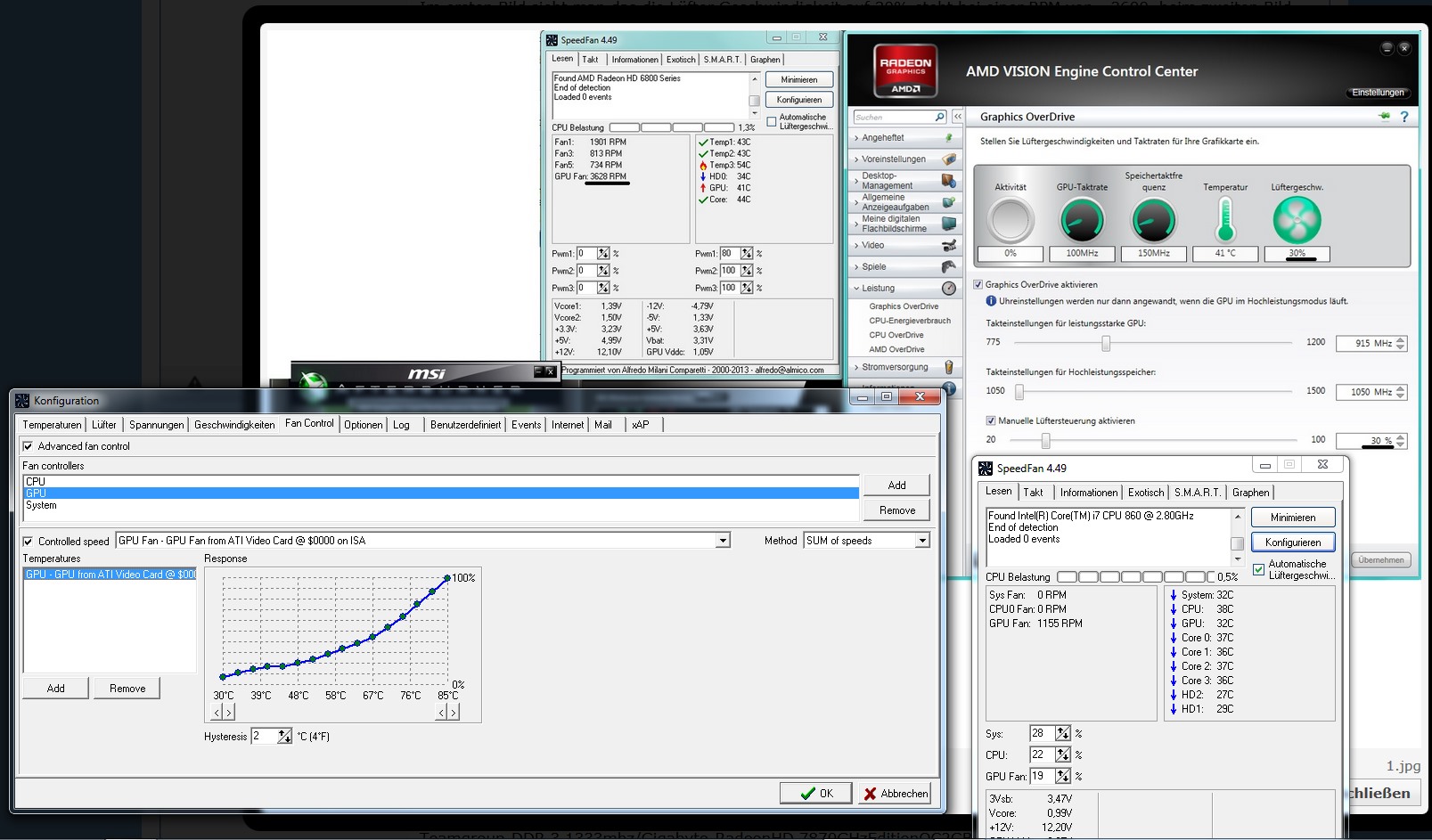Click the green pin icon beside the help icon
Image resolution: width=1432 pixels, height=840 pixels.
pos(1384,116)
